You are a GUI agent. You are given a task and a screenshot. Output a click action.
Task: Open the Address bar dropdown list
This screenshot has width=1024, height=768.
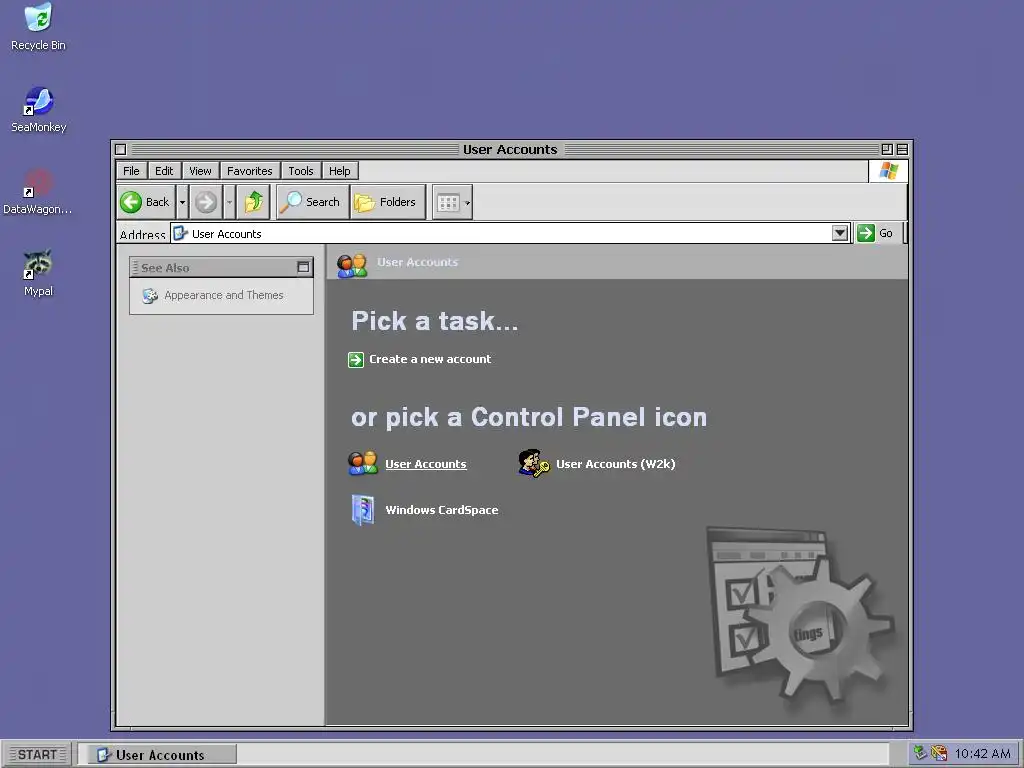point(840,233)
